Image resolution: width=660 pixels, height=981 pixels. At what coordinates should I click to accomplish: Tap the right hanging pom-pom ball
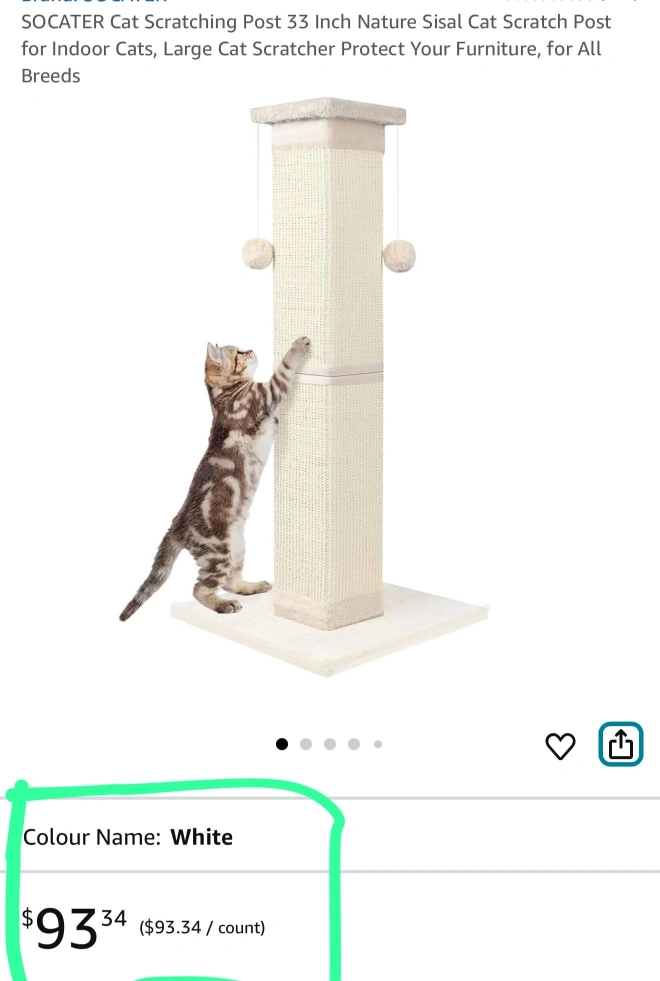pyautogui.click(x=399, y=256)
